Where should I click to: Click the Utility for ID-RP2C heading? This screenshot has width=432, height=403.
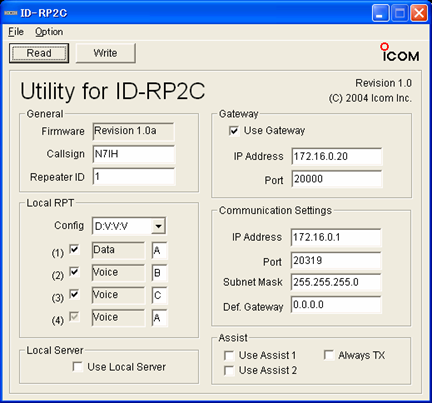pos(113,91)
